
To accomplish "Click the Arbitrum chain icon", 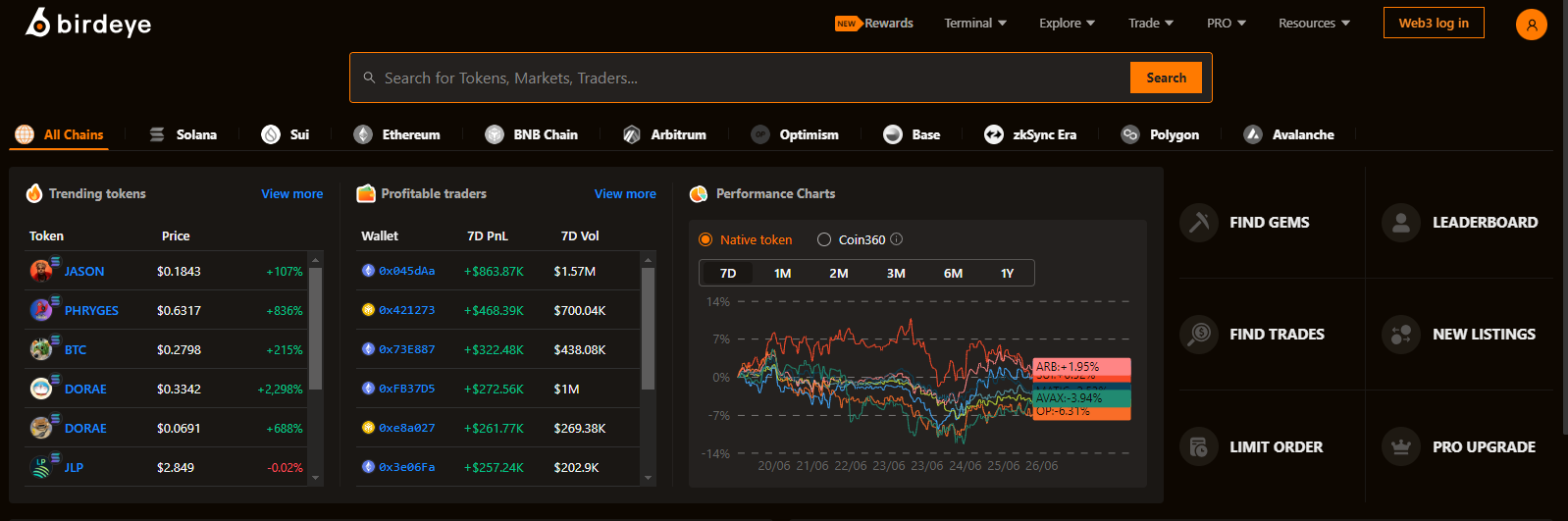I will point(632,134).
